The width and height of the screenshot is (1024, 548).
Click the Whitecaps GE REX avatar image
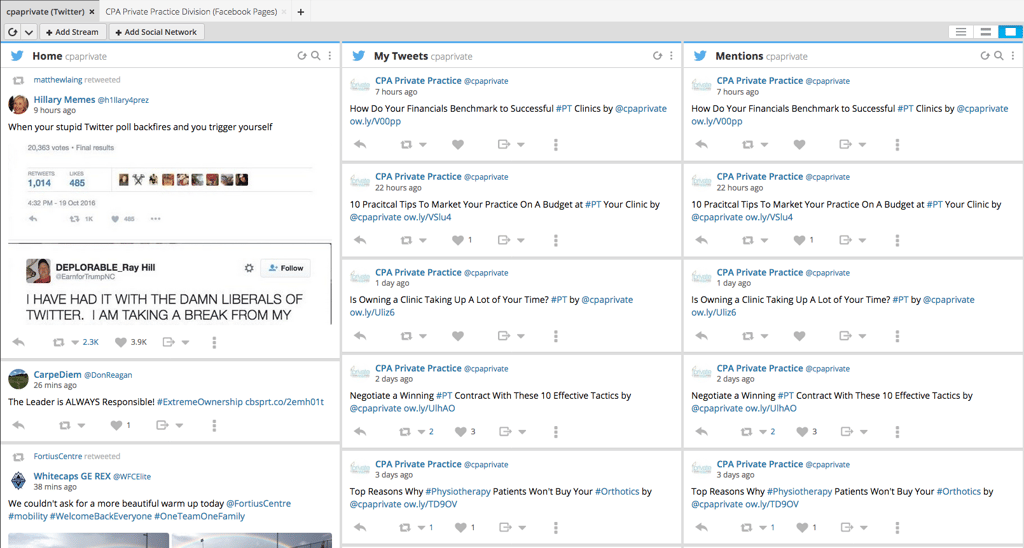[18, 481]
